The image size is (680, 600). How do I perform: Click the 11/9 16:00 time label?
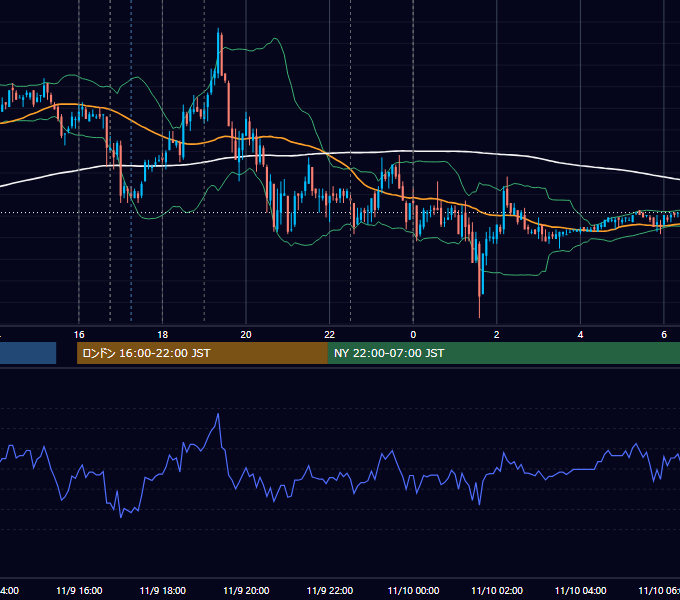tap(79, 590)
